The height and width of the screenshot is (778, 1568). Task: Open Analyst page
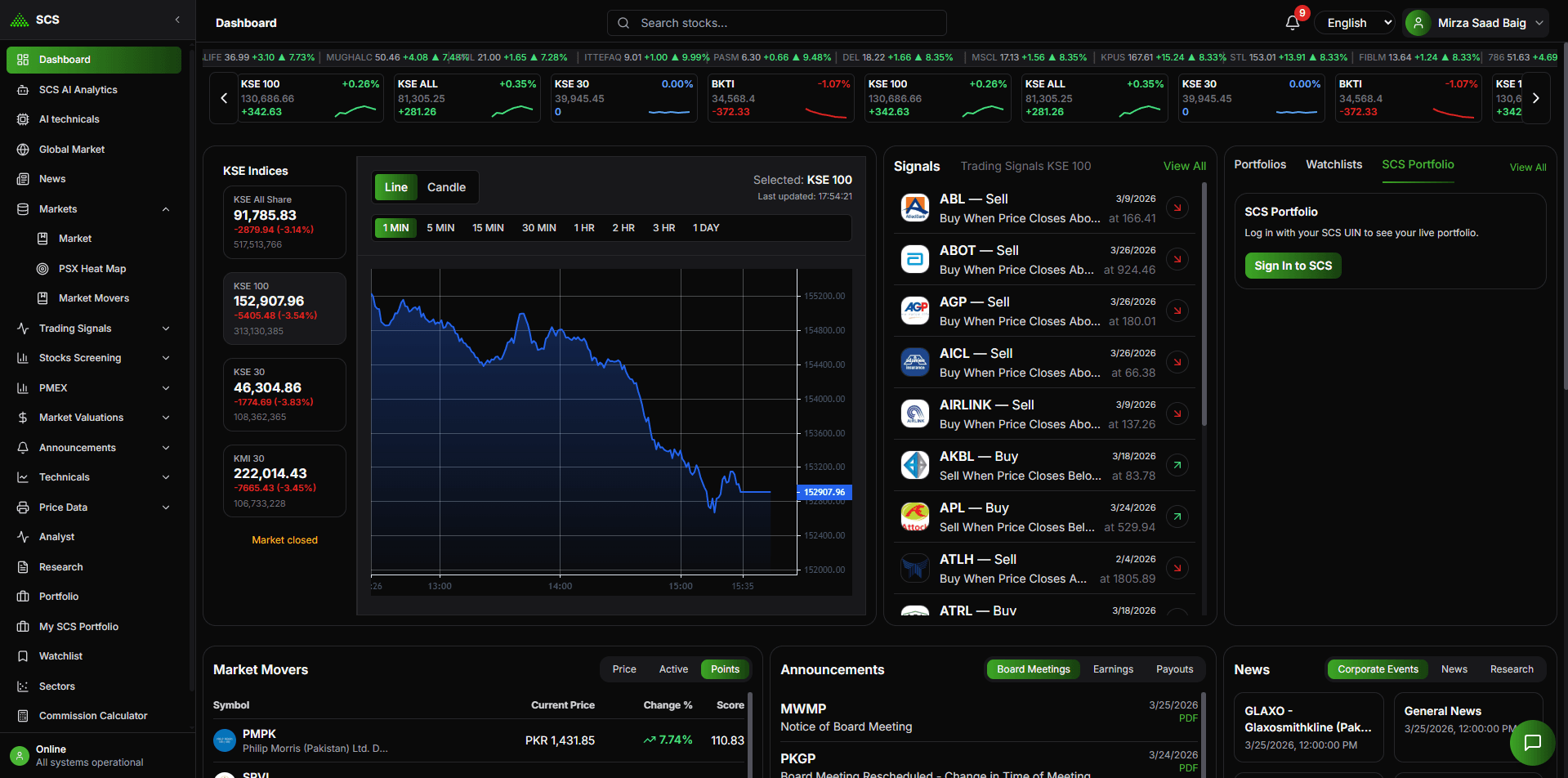pos(94,537)
